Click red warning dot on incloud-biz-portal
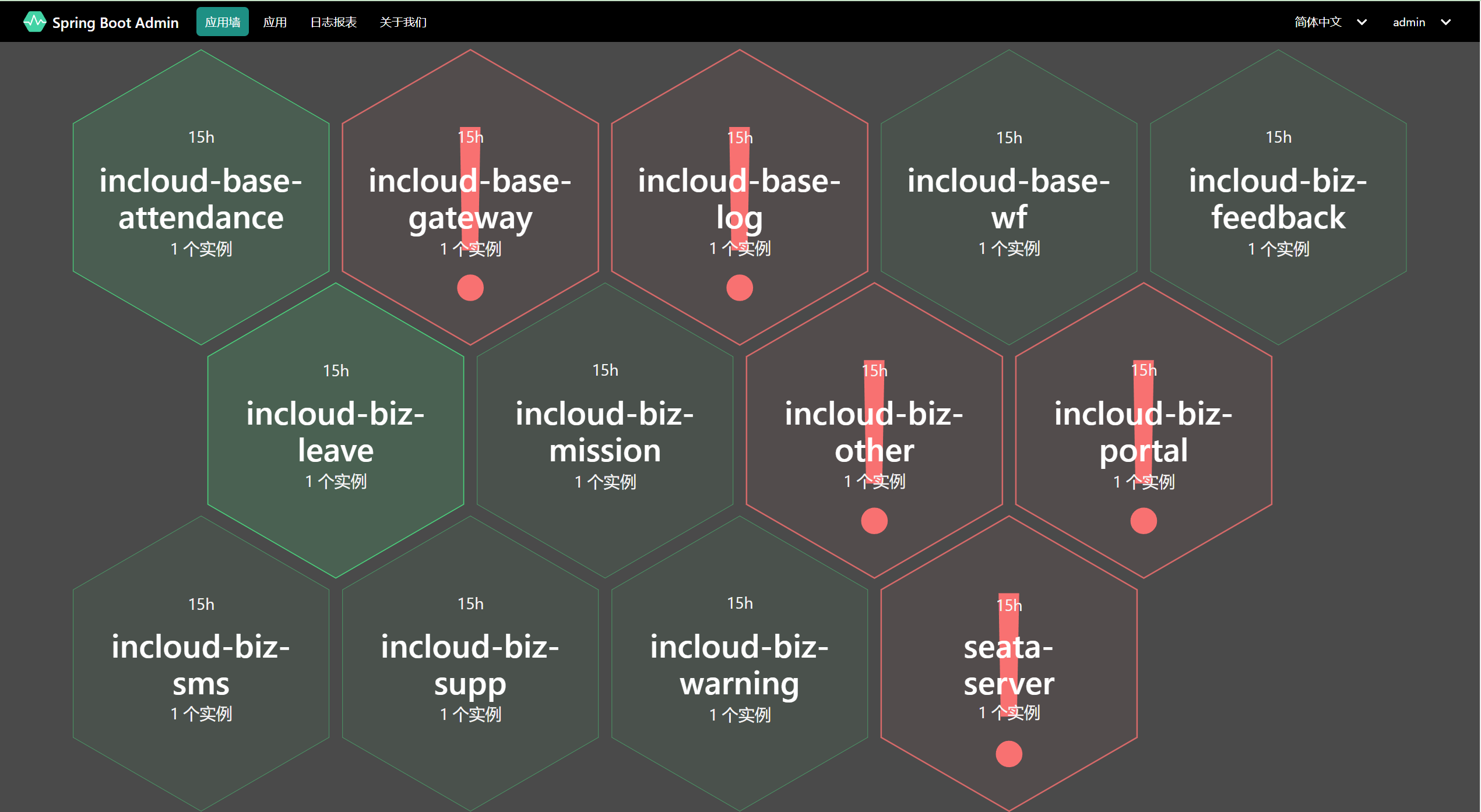Image resolution: width=1481 pixels, height=812 pixels. (1143, 521)
